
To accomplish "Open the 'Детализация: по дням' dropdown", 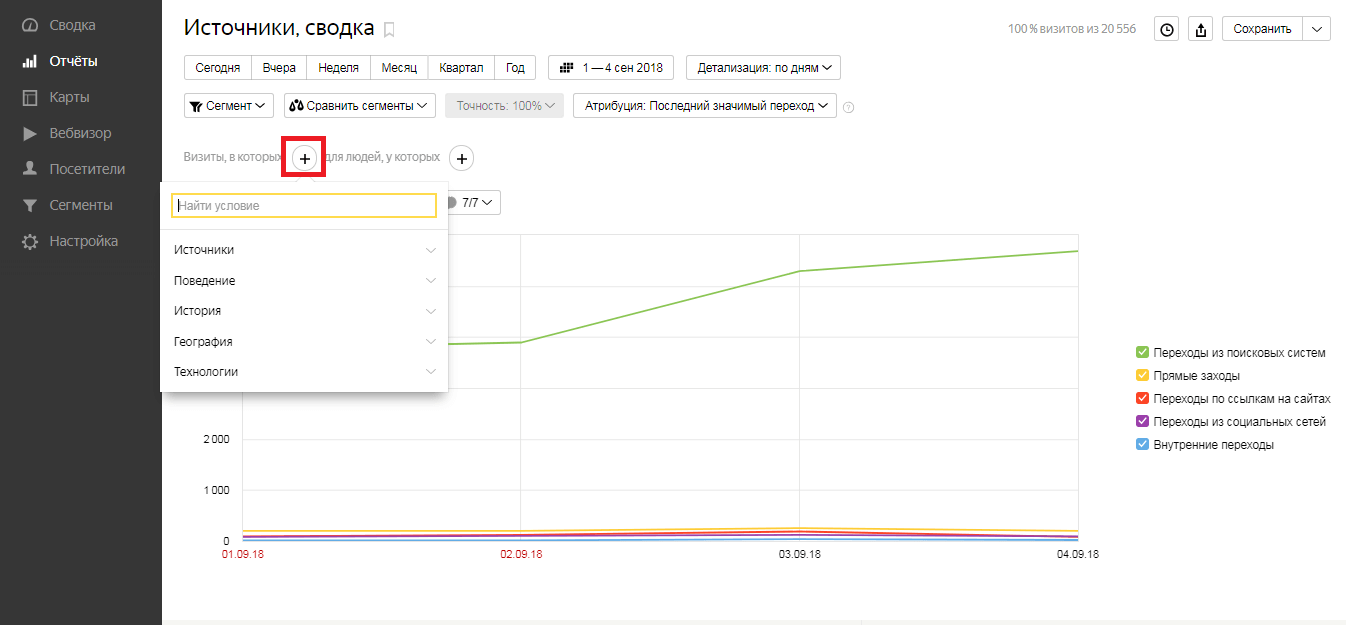I will [x=763, y=68].
